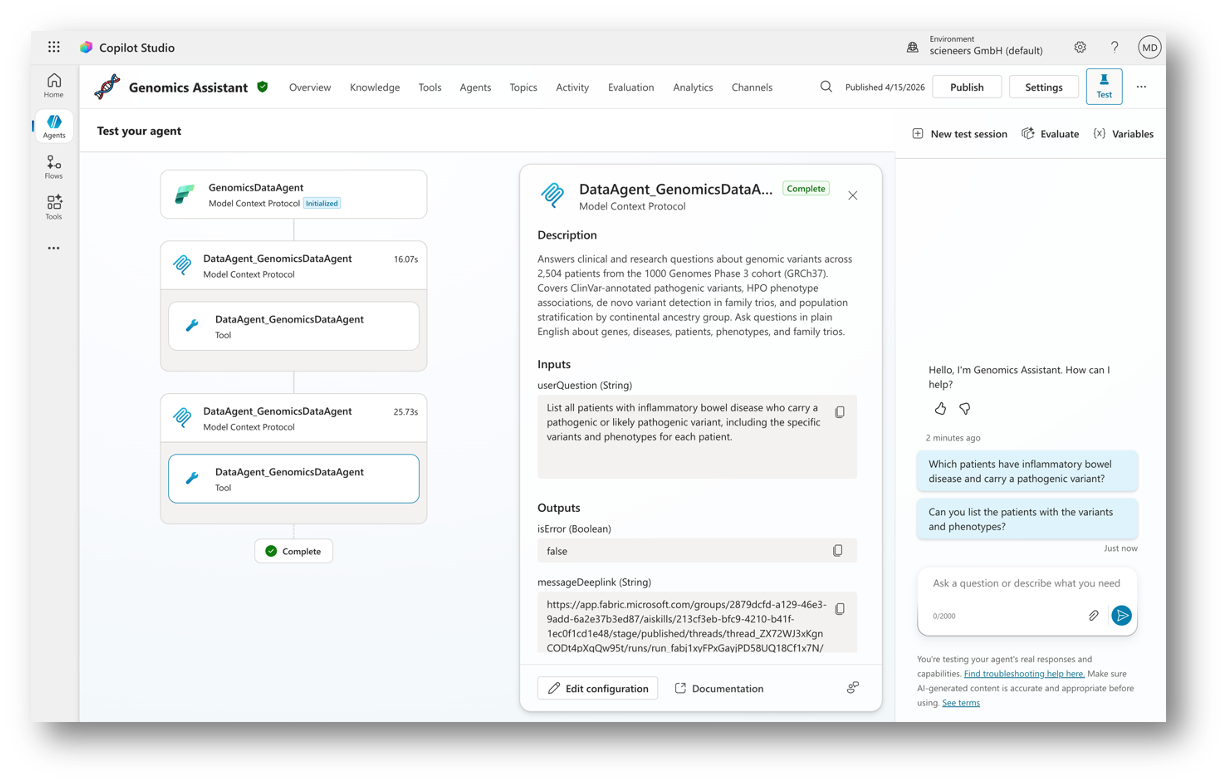This screenshot has width=1228, height=784.
Task: Open the See terms link
Action: [961, 703]
